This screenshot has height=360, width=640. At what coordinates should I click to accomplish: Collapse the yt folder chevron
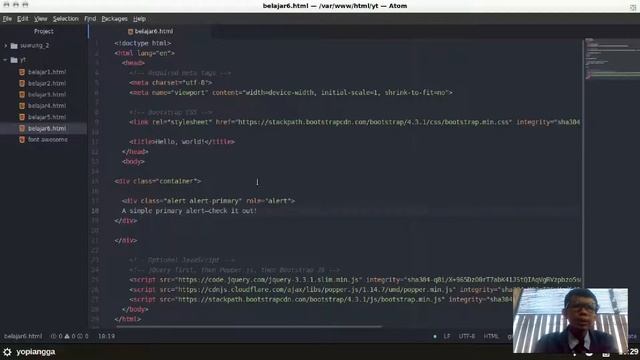coord(6,60)
